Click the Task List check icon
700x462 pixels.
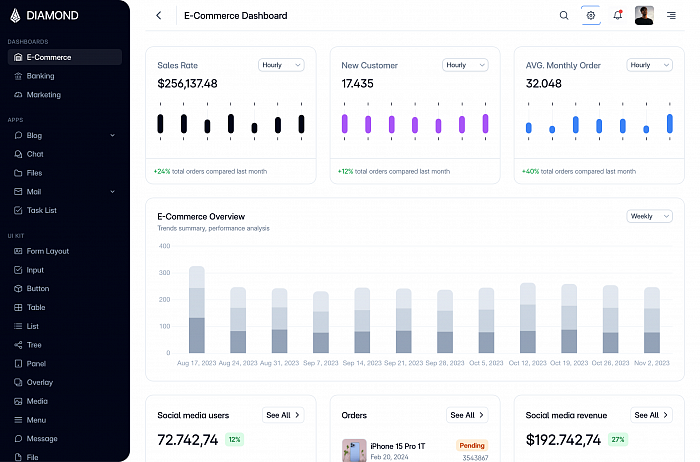click(x=18, y=210)
